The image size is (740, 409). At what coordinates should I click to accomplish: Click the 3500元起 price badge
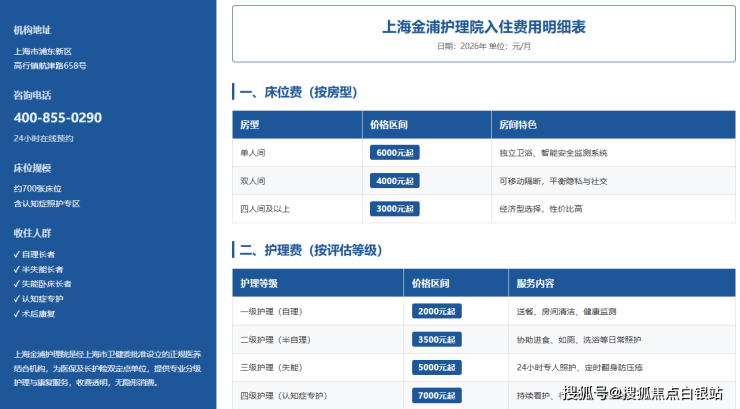[x=437, y=339]
